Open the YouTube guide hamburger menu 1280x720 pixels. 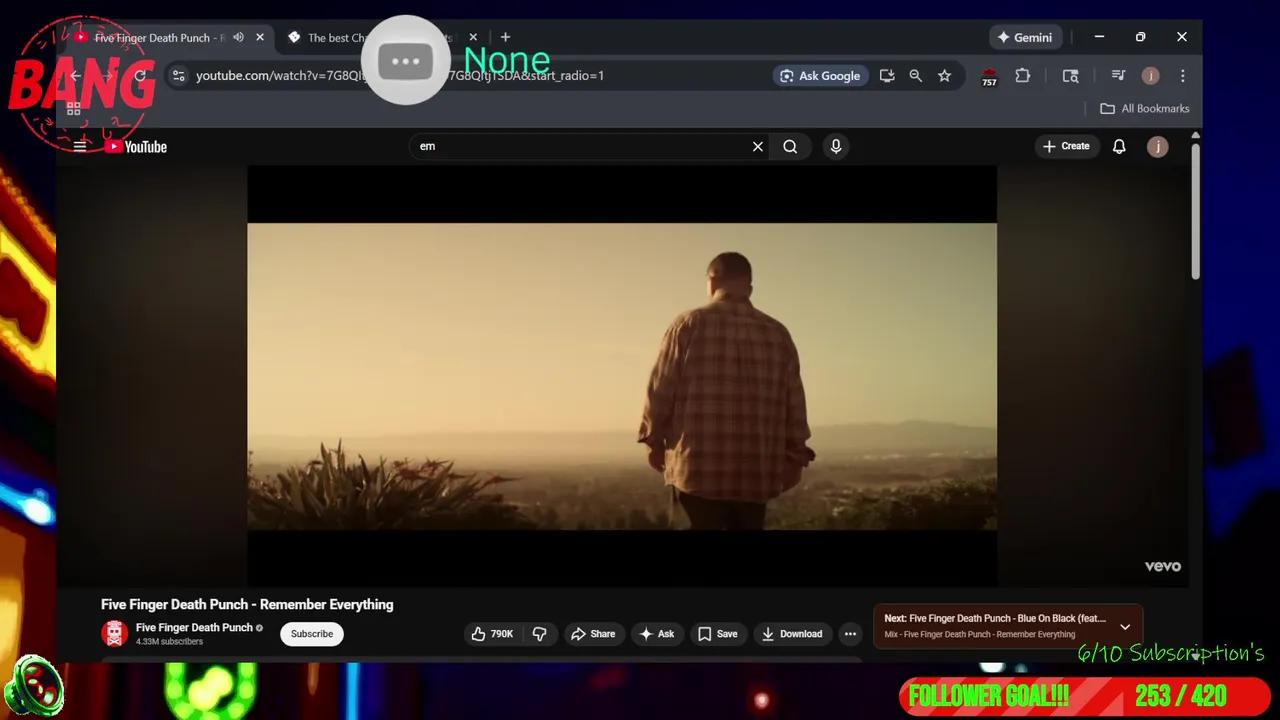(80, 146)
